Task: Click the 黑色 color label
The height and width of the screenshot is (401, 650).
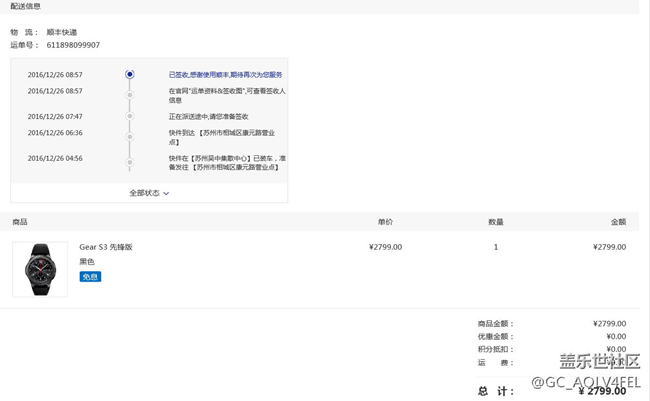Action: (87, 262)
